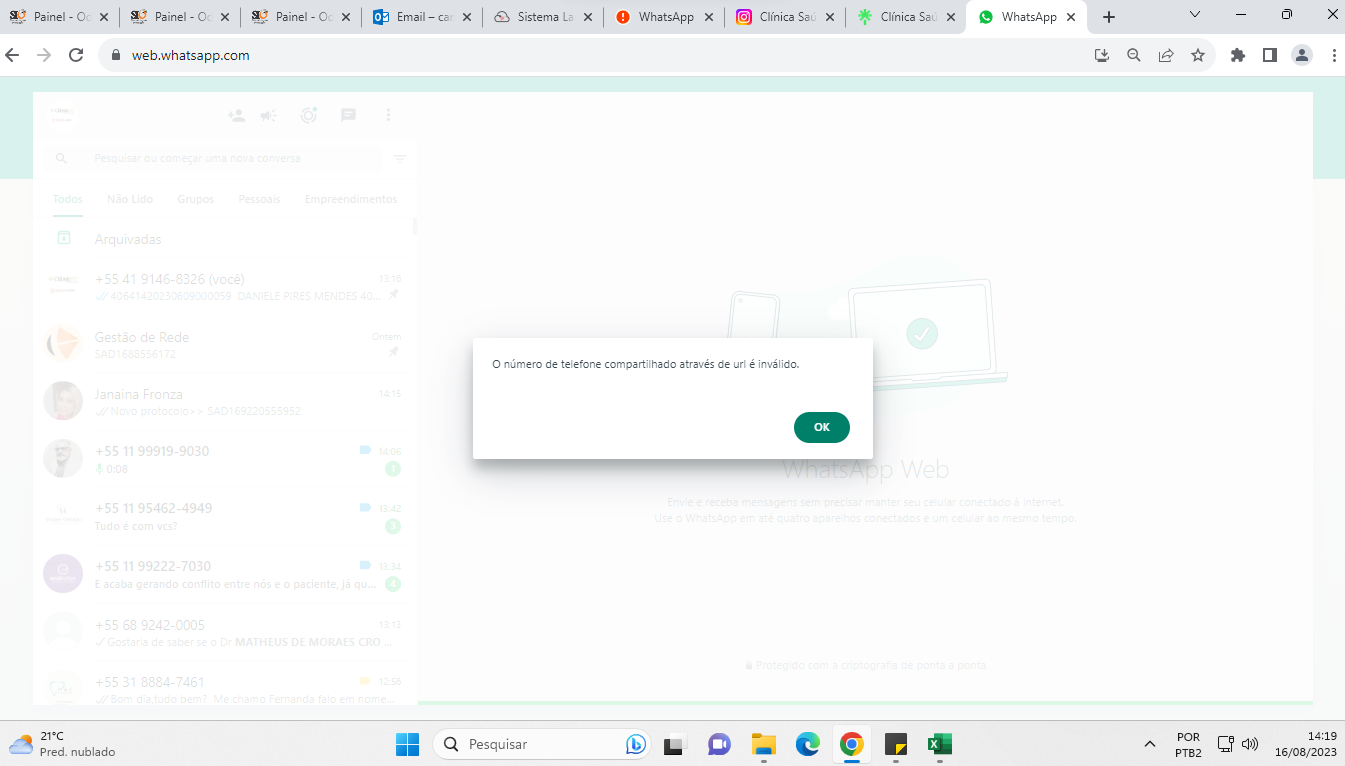This screenshot has height=766, width=1345.
Task: Switch to the Clínica Saú tab with green icon
Action: (905, 17)
